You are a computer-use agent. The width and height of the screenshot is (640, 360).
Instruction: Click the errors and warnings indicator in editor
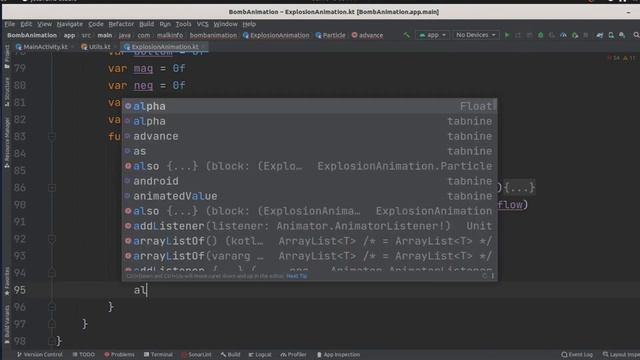(622, 58)
